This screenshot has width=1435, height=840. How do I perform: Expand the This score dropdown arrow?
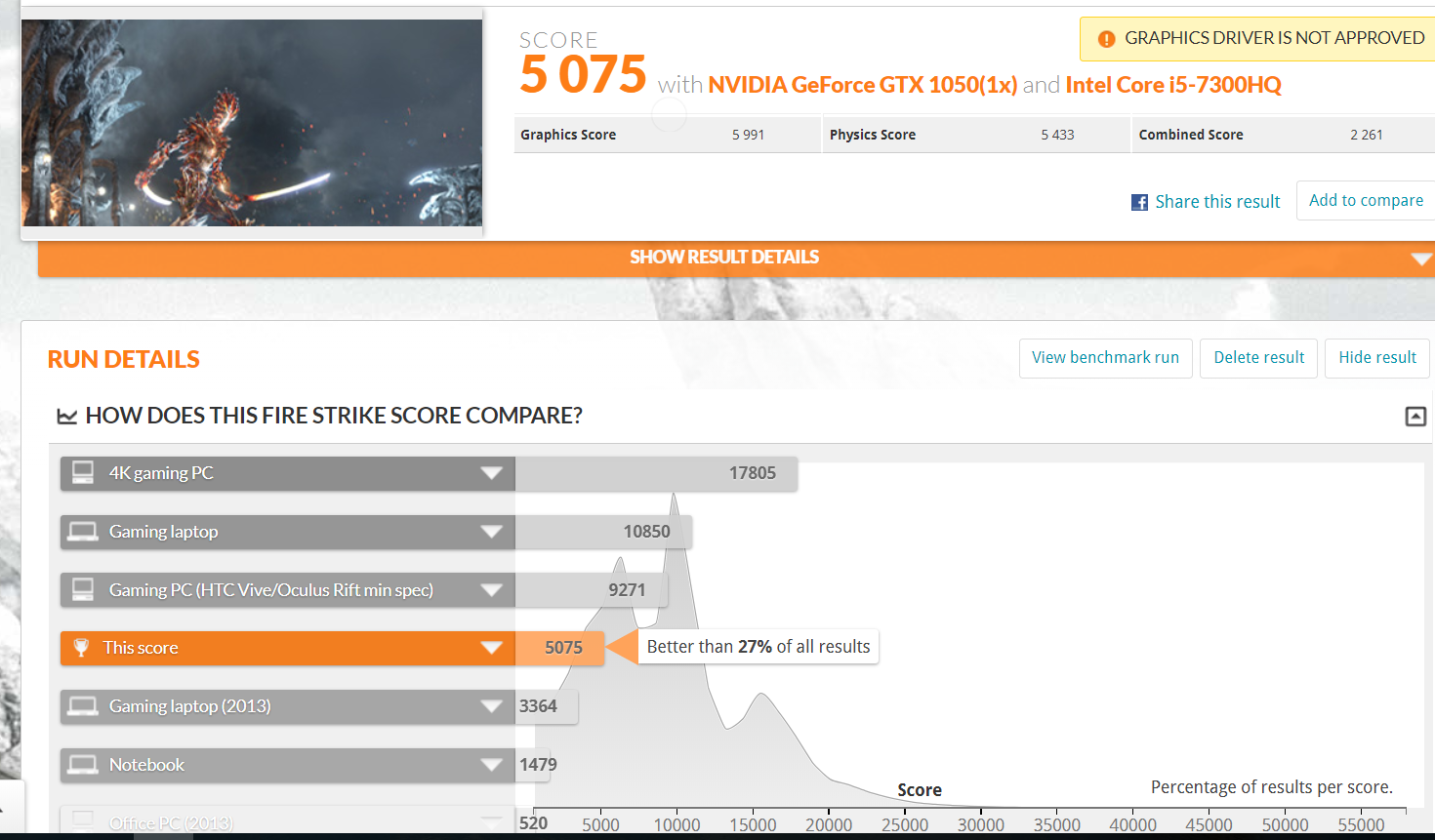(x=491, y=648)
